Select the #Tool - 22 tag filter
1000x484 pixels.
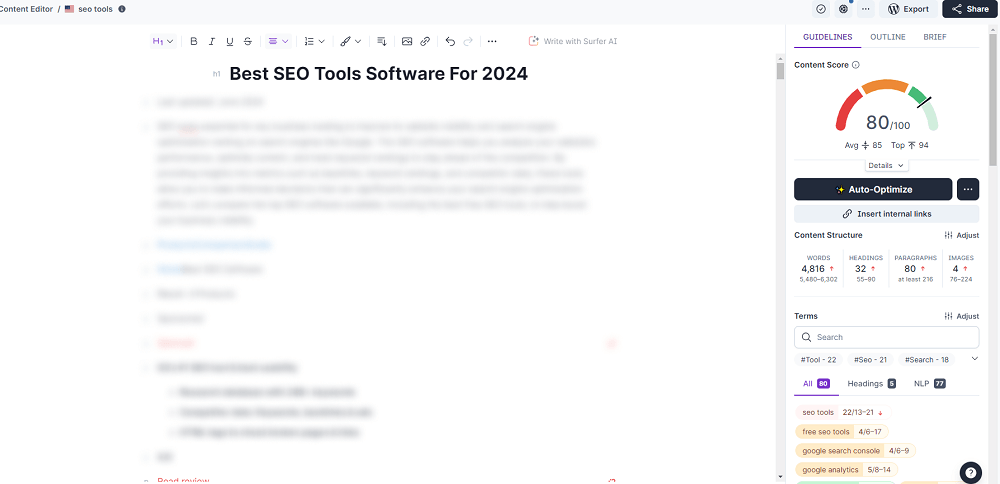818,360
